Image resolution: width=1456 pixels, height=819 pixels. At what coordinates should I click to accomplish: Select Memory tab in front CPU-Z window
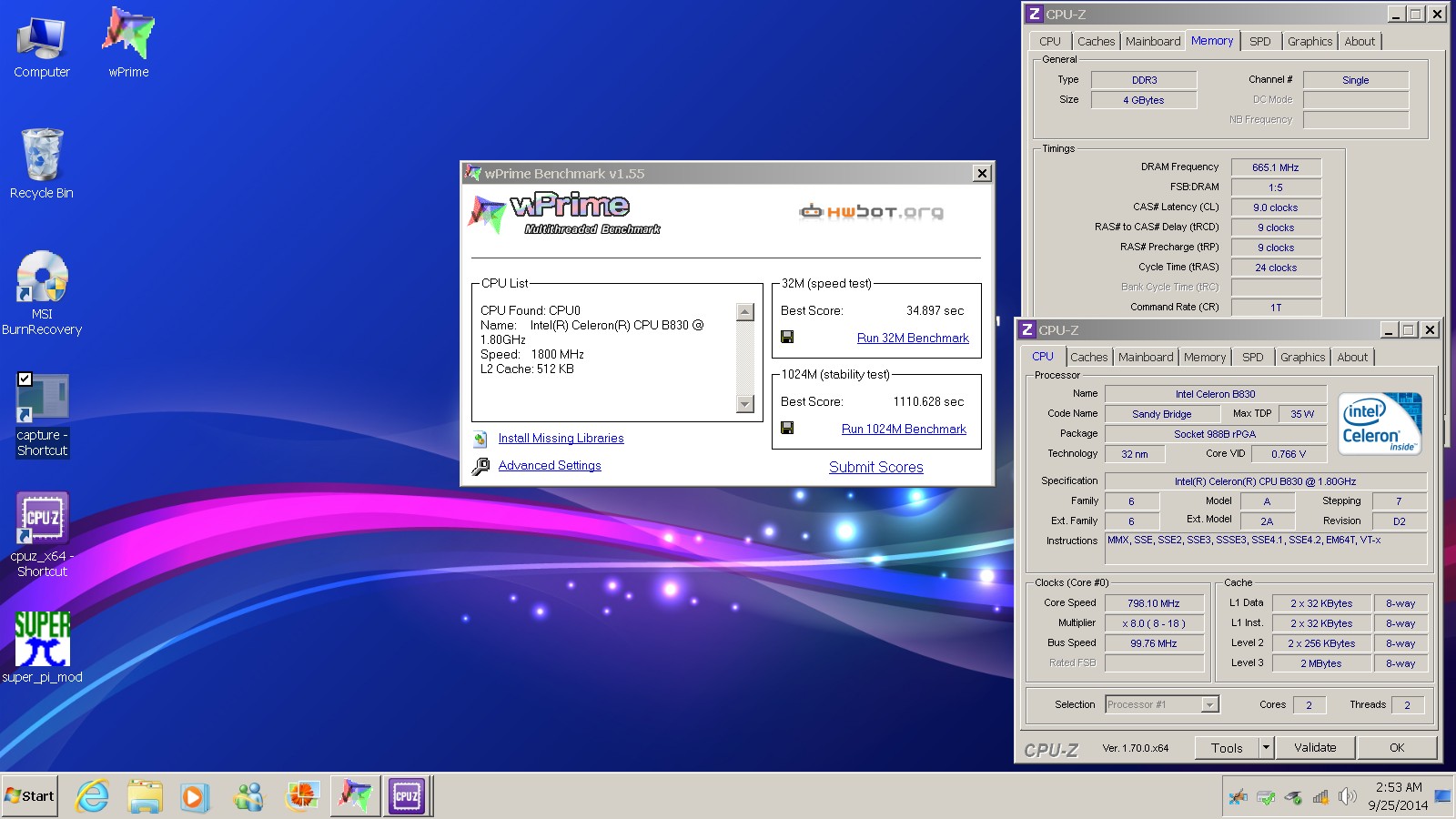pos(1205,357)
